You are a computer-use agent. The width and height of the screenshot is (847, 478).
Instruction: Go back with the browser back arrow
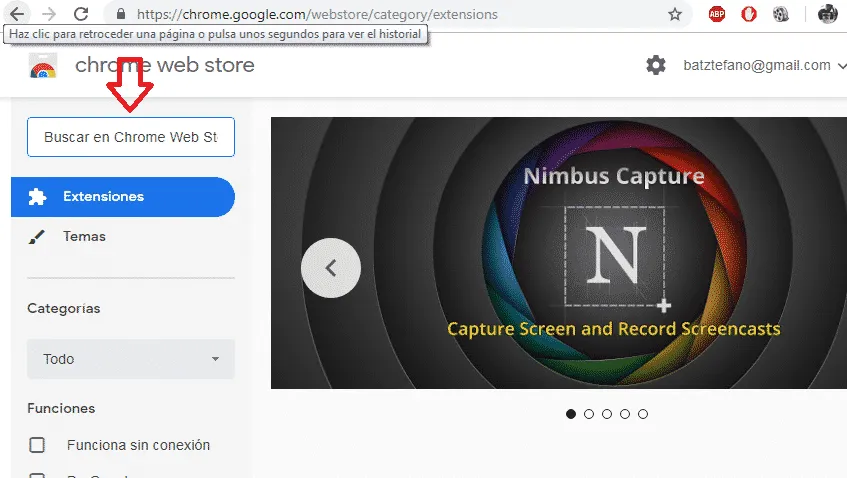click(17, 14)
